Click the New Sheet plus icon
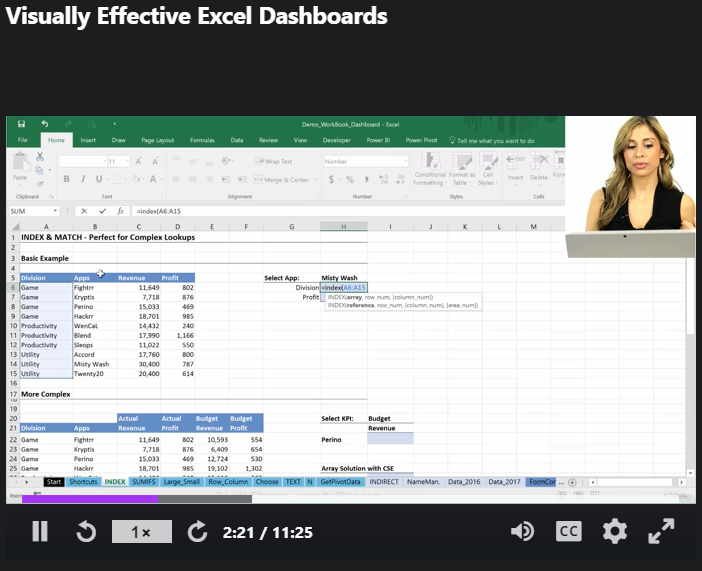Image resolution: width=702 pixels, height=571 pixels. tap(572, 482)
